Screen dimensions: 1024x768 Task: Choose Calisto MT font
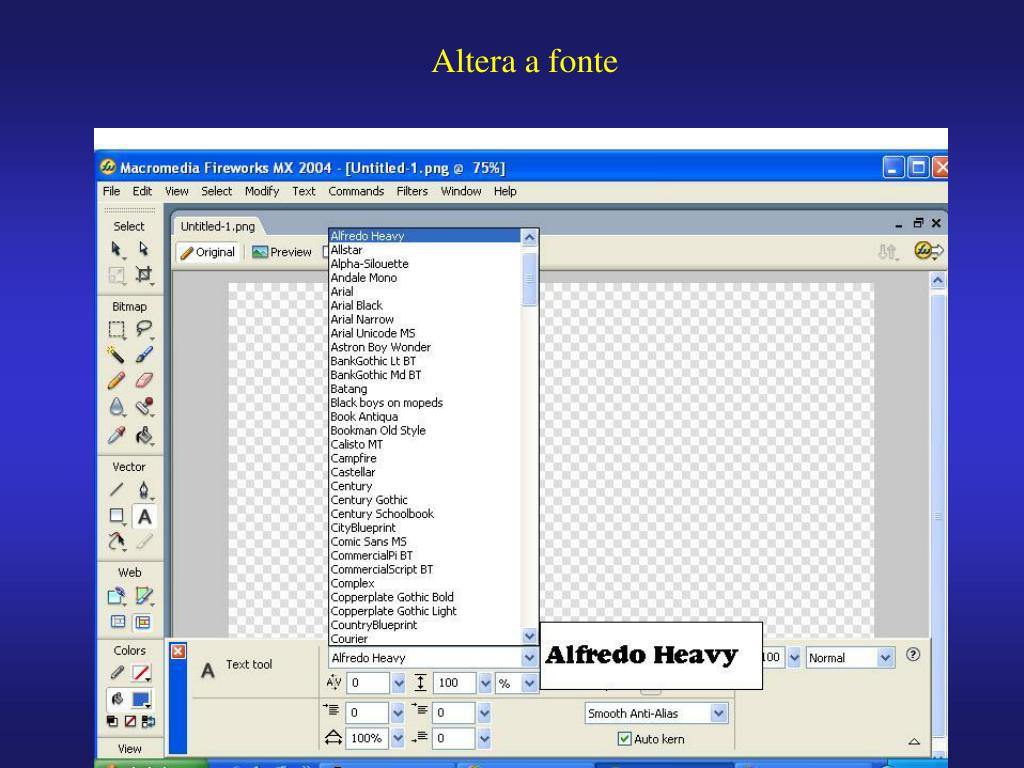pyautogui.click(x=424, y=444)
